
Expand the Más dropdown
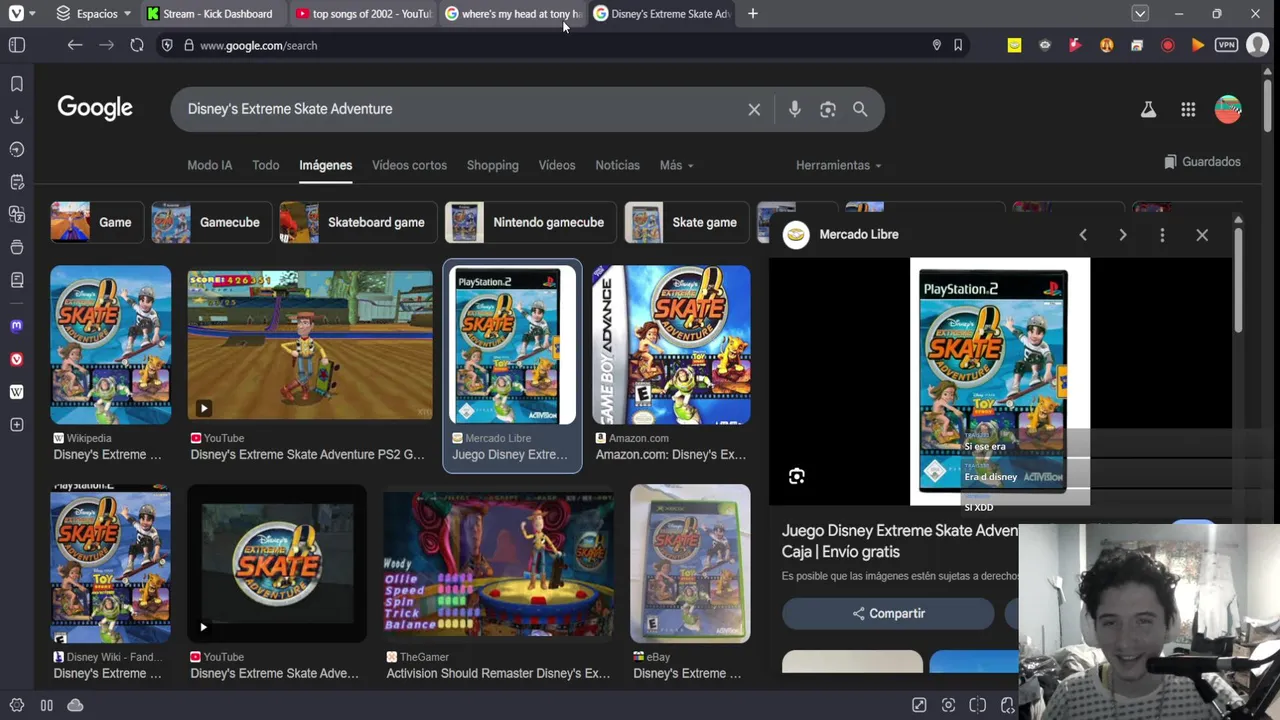tap(676, 165)
